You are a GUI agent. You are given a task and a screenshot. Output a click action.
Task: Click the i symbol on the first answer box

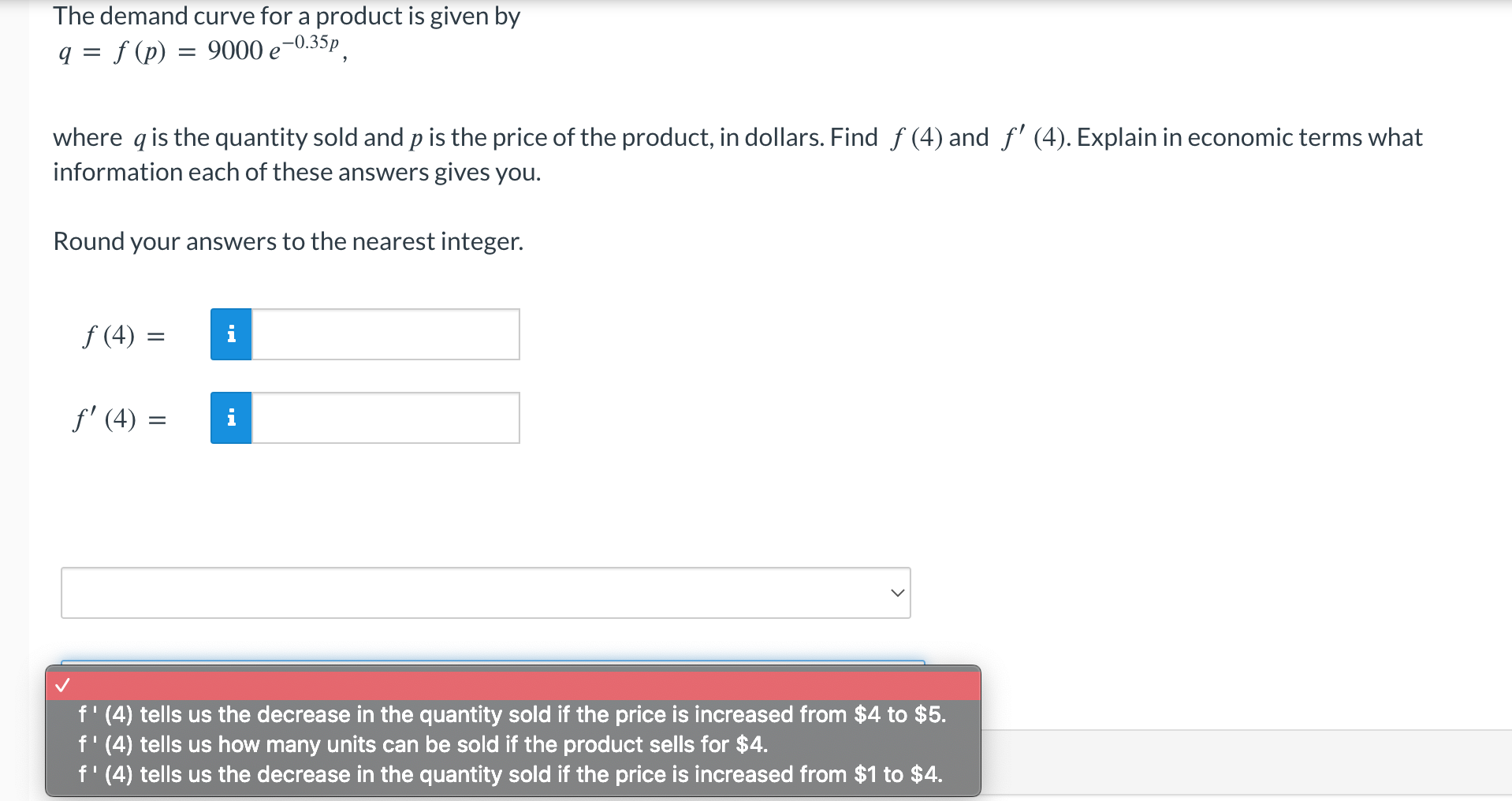tap(230, 334)
